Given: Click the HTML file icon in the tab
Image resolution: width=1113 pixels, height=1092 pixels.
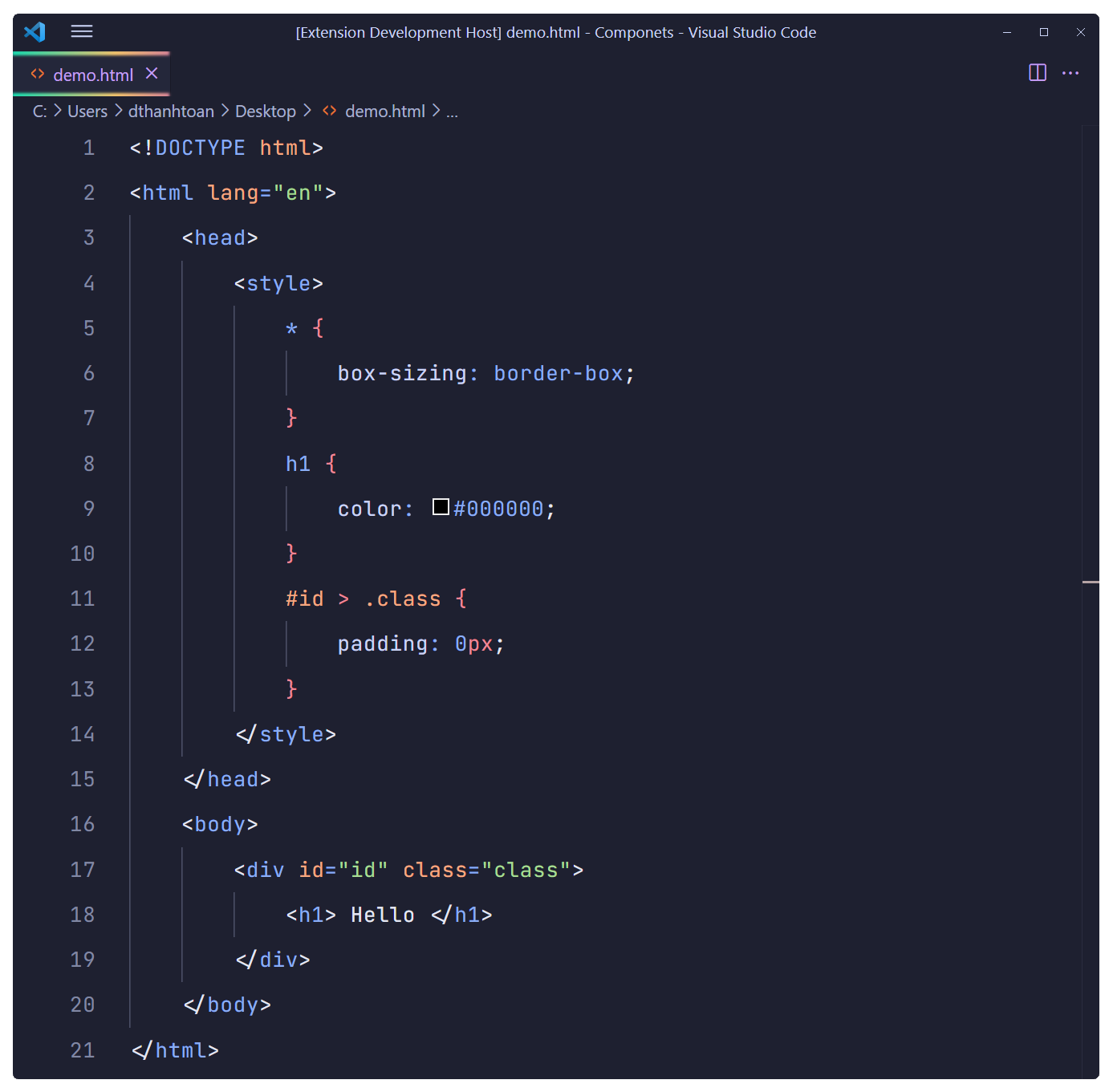Looking at the screenshot, I should (x=37, y=74).
